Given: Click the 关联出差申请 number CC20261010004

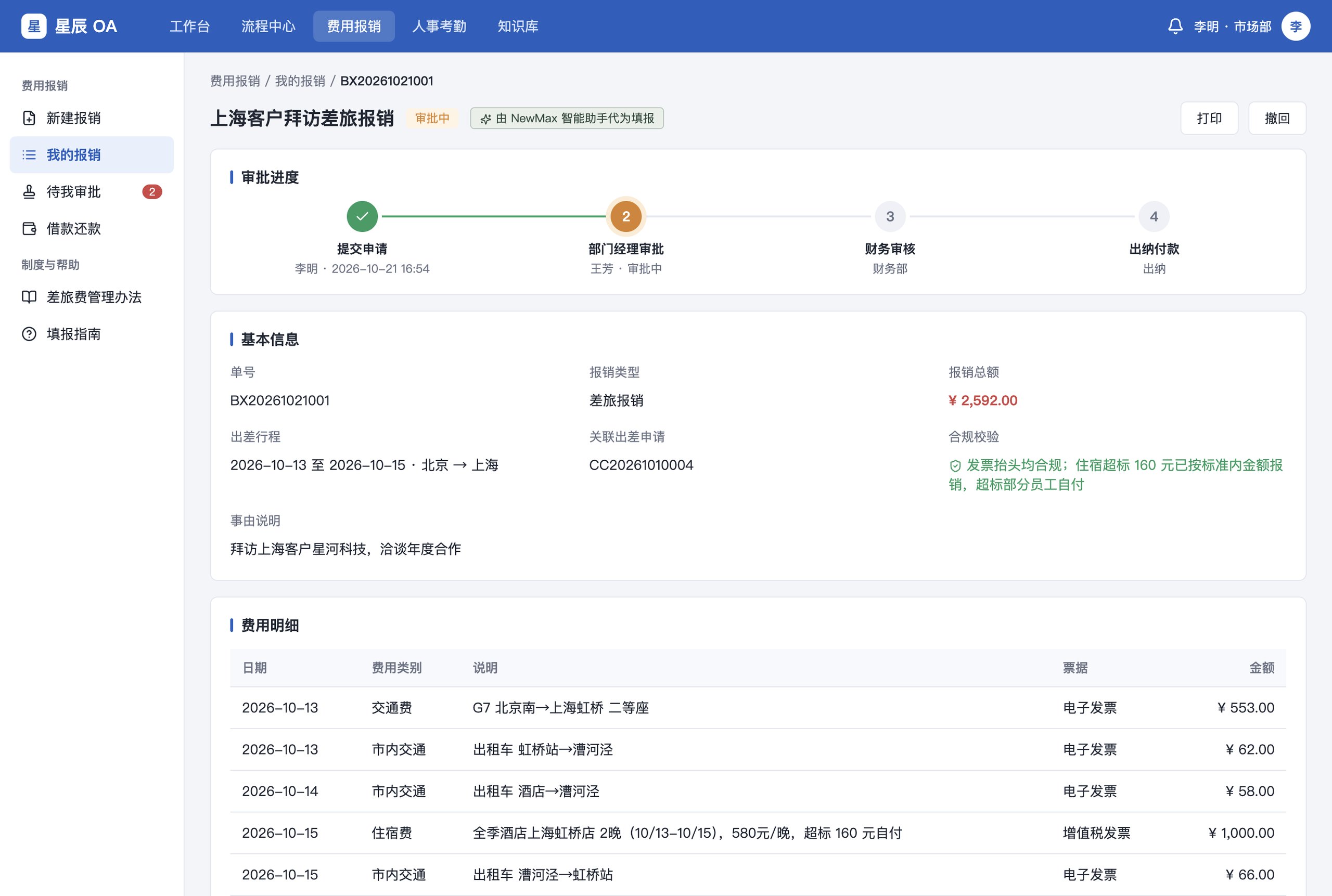Looking at the screenshot, I should [641, 465].
